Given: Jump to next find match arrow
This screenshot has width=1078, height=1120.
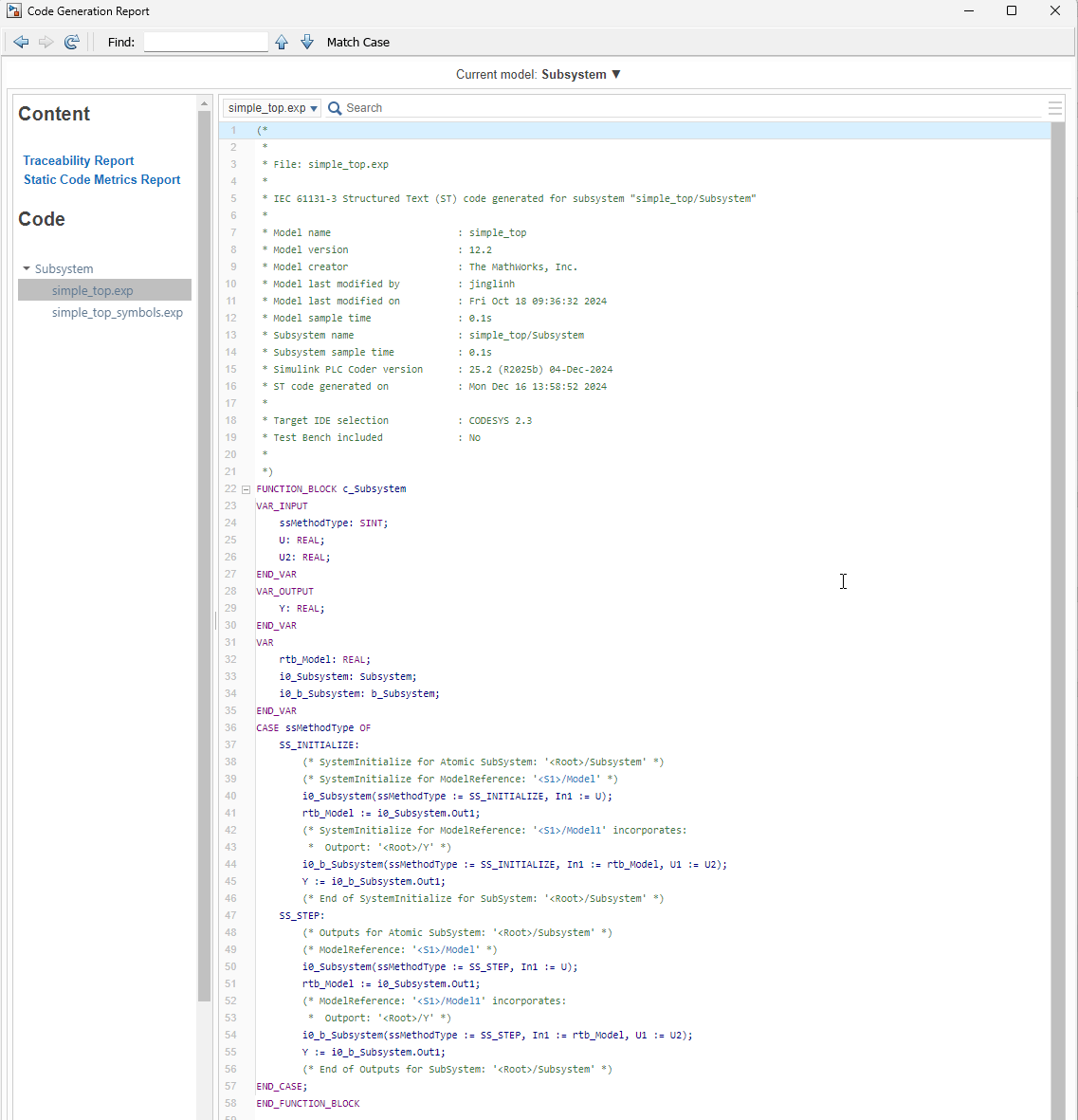Looking at the screenshot, I should pyautogui.click(x=307, y=42).
